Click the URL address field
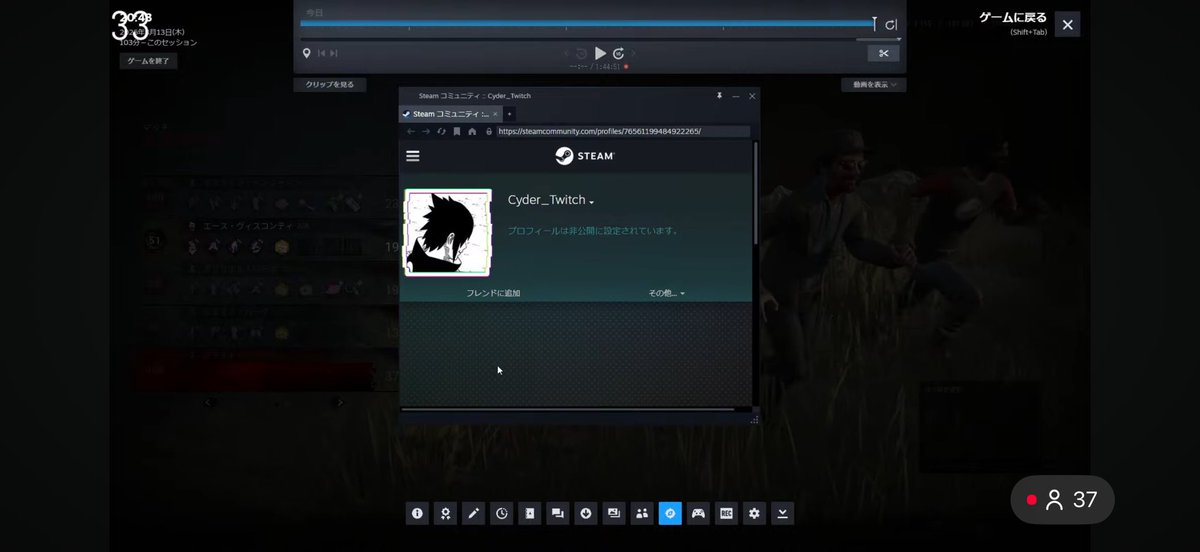Screen dimensions: 1200x552 click(x=622, y=131)
